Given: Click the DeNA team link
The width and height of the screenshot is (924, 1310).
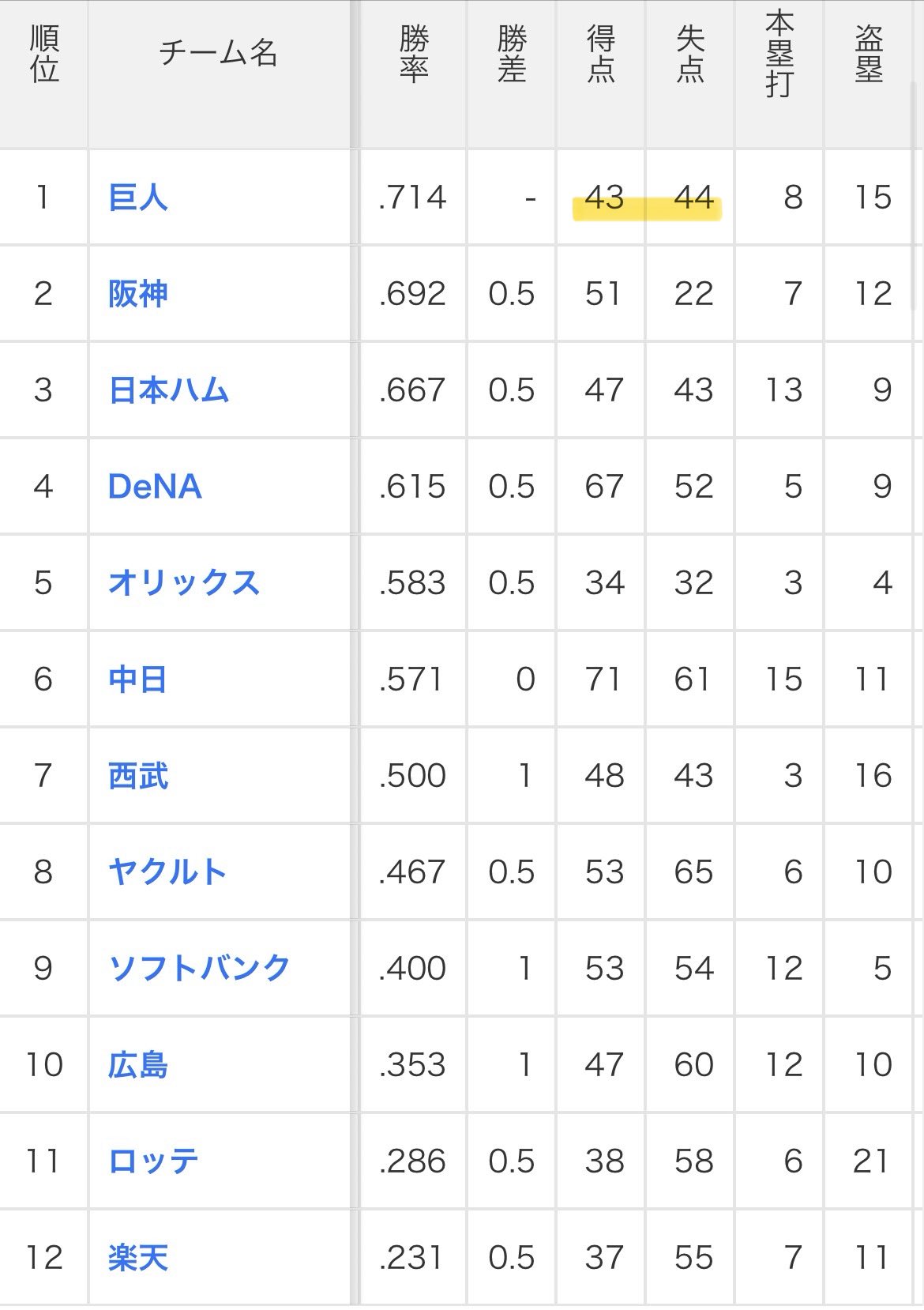Looking at the screenshot, I should point(155,486).
